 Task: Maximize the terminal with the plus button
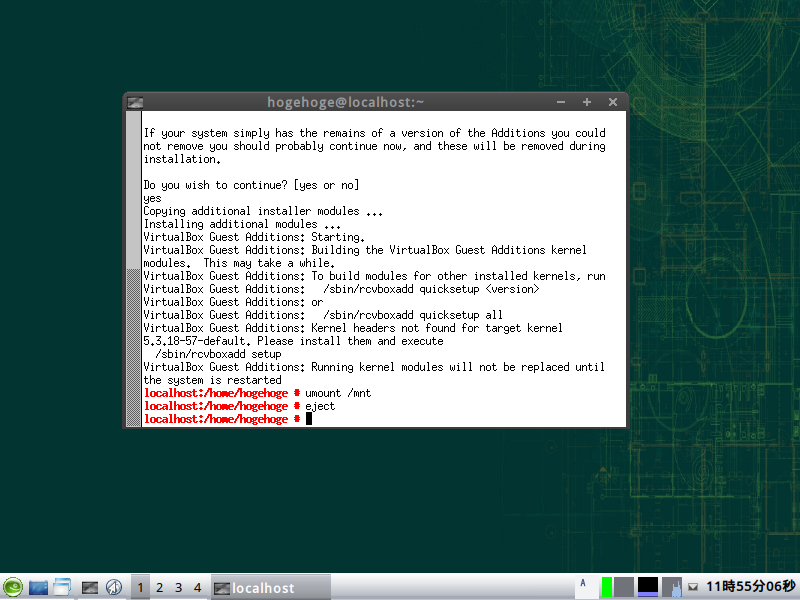click(x=587, y=103)
